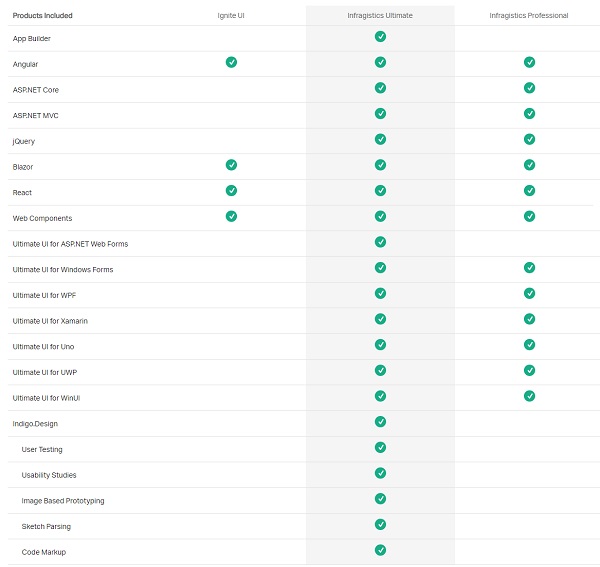Screen dimensions: 600x567
Task: Click Blazor checkmark under Infragistics Professional
Action: click(529, 165)
